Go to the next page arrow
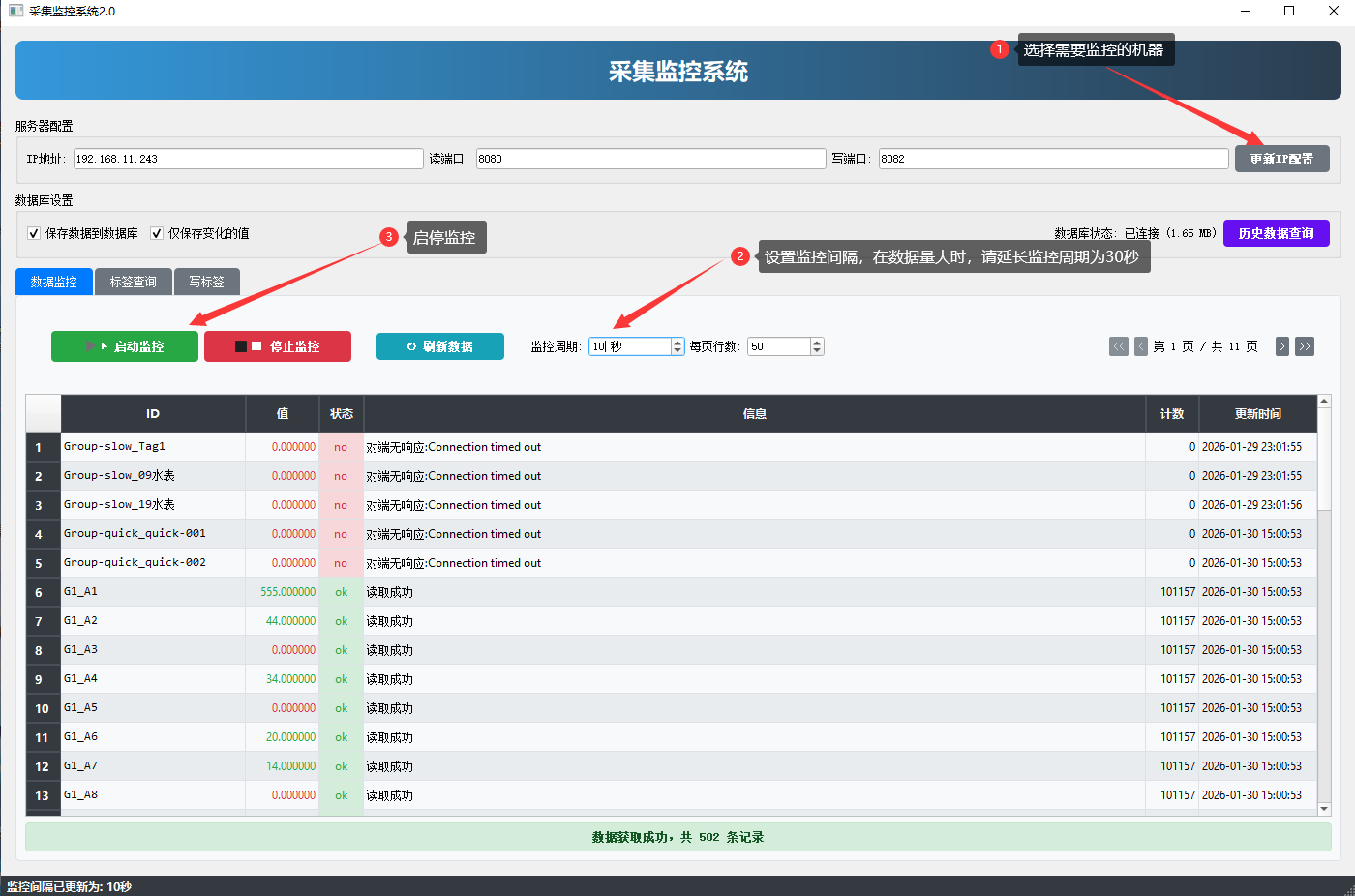Image resolution: width=1355 pixels, height=896 pixels. click(x=1282, y=346)
